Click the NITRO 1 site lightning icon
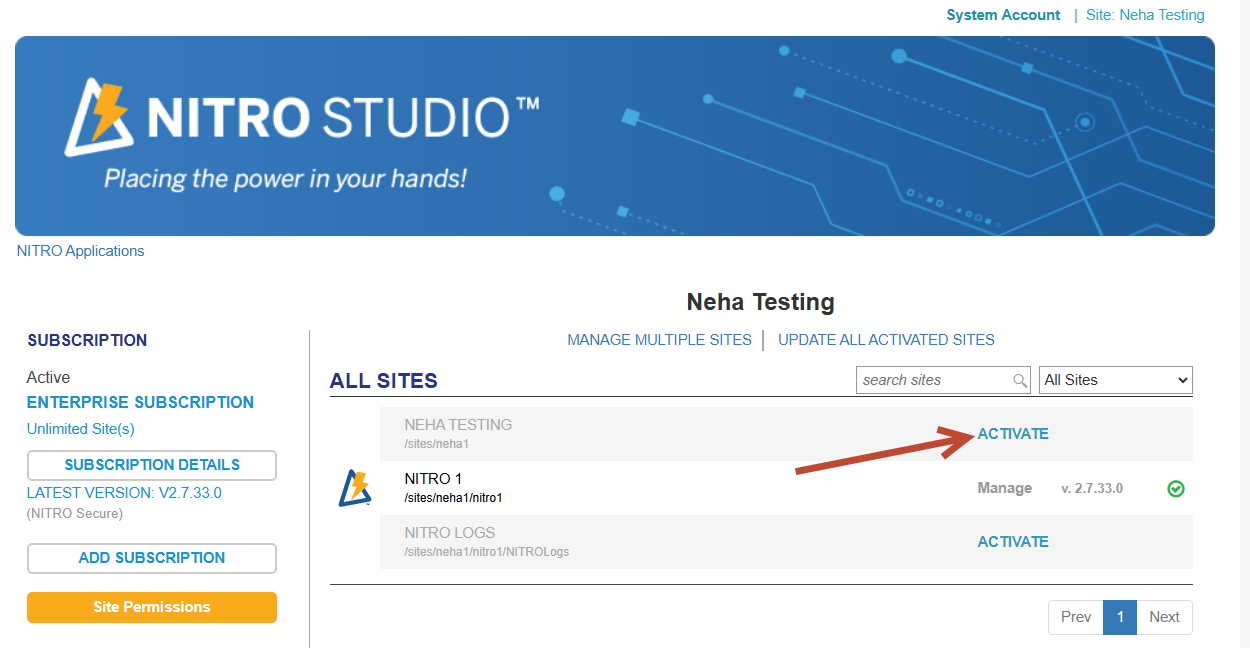 pos(354,488)
